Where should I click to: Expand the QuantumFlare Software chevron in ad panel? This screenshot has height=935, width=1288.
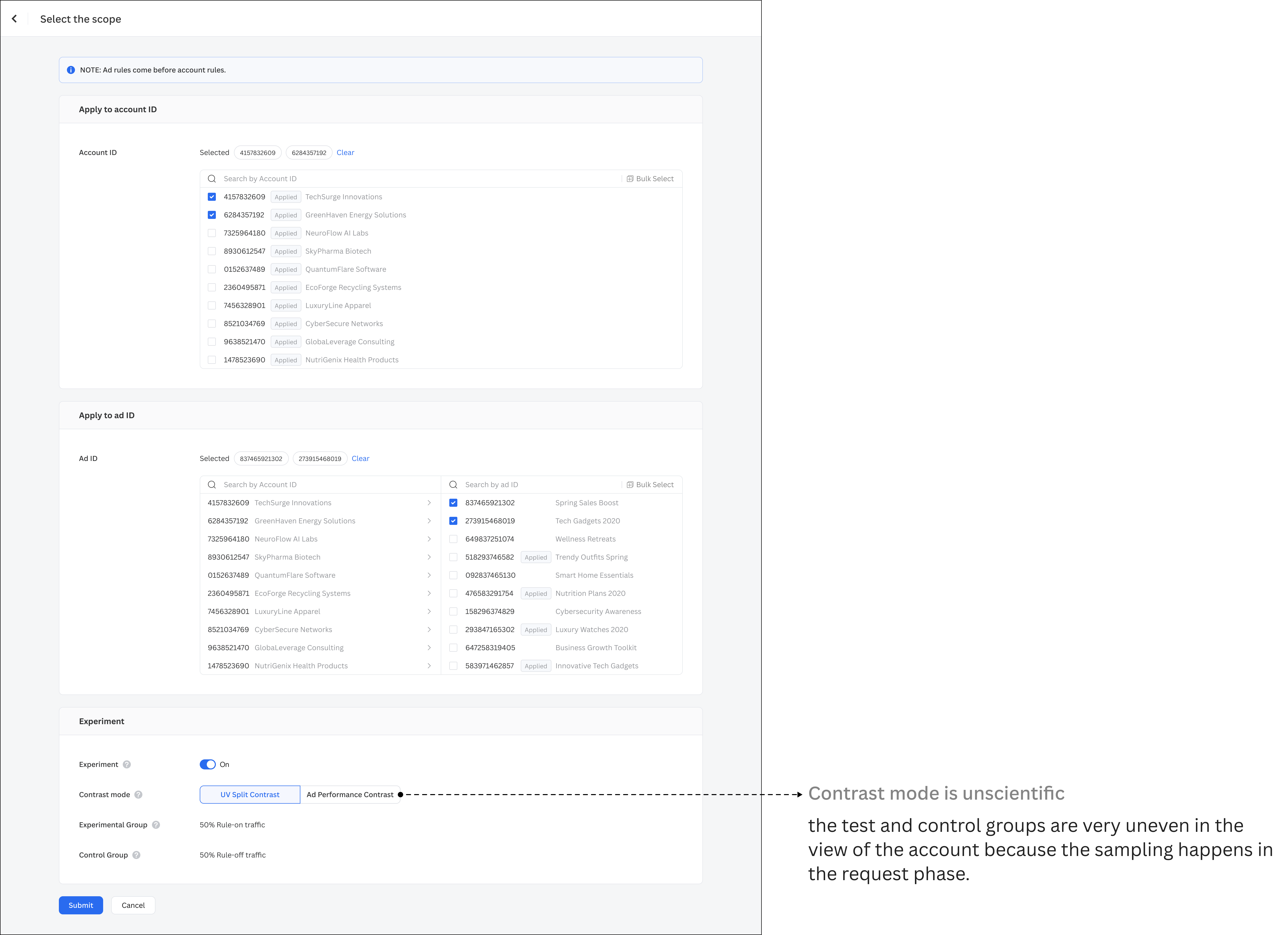(429, 575)
